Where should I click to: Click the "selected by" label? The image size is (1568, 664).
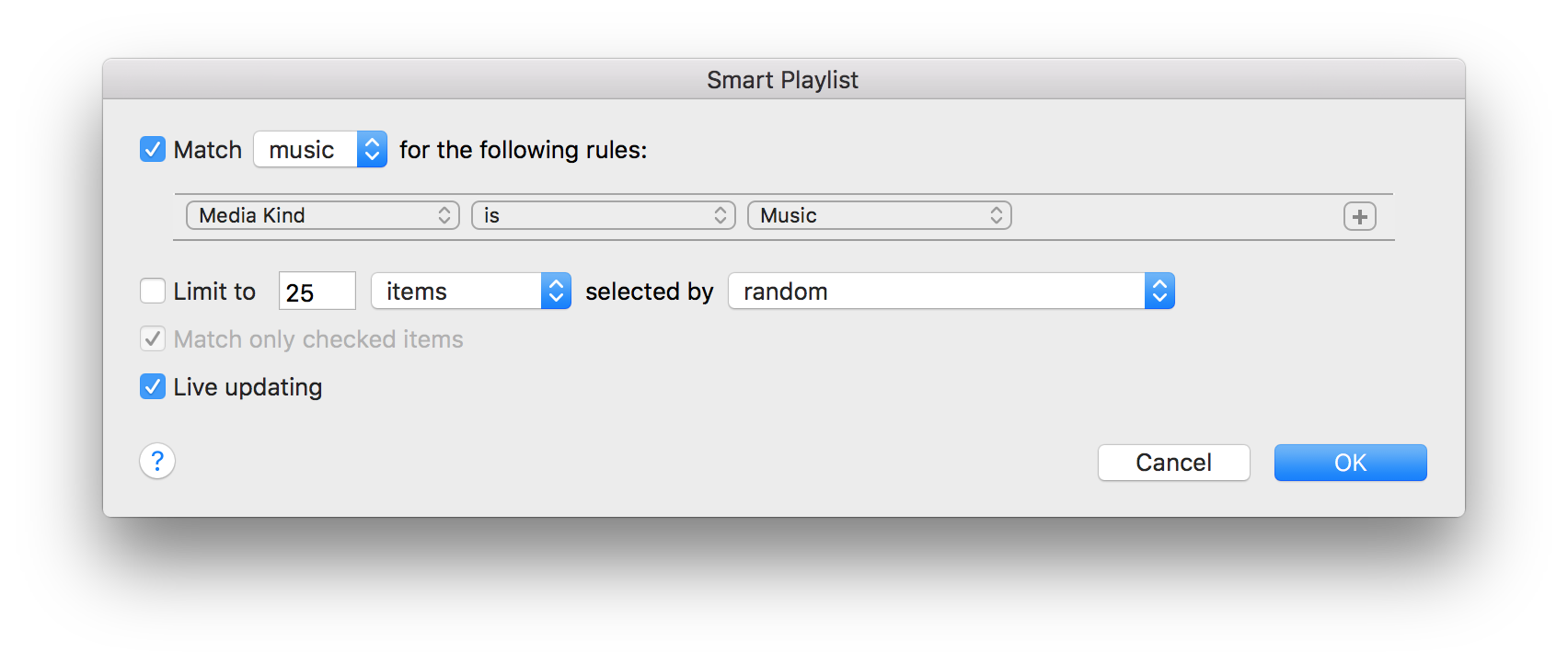(650, 292)
